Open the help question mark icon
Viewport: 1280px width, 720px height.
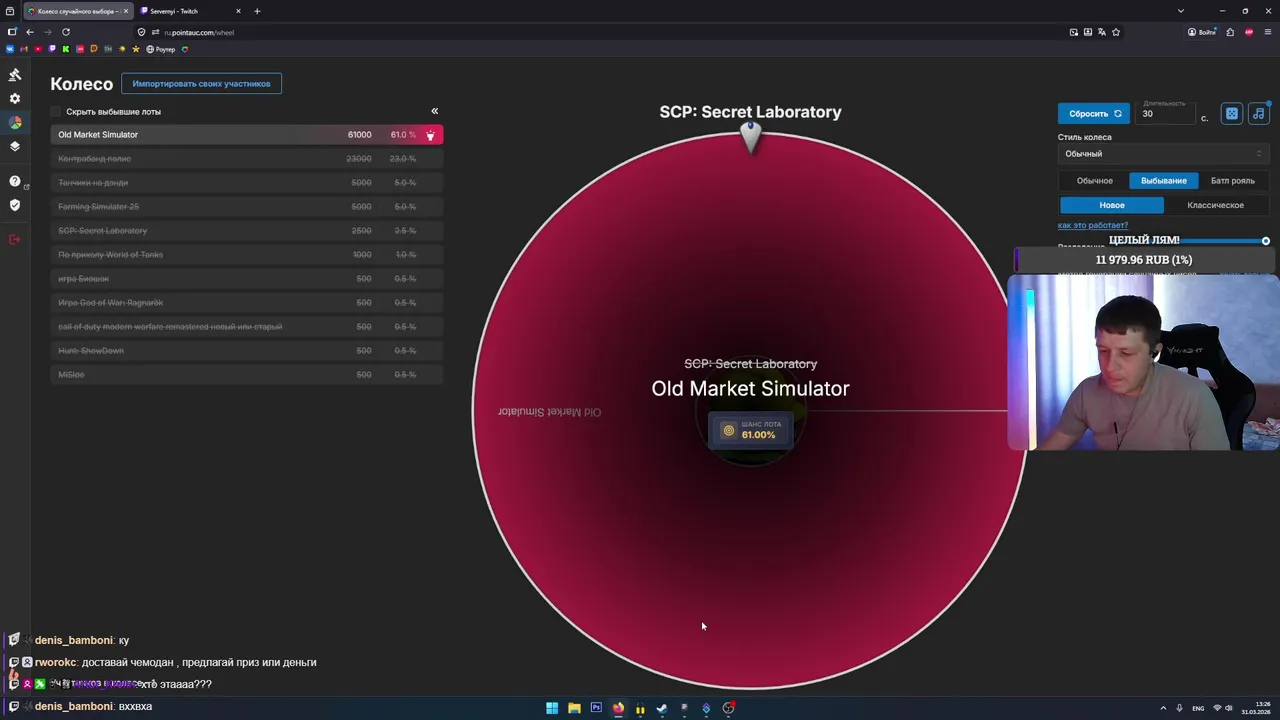click(x=15, y=181)
